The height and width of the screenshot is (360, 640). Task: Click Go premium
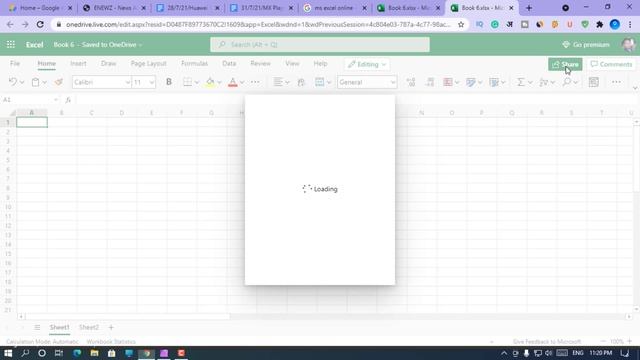(586, 44)
